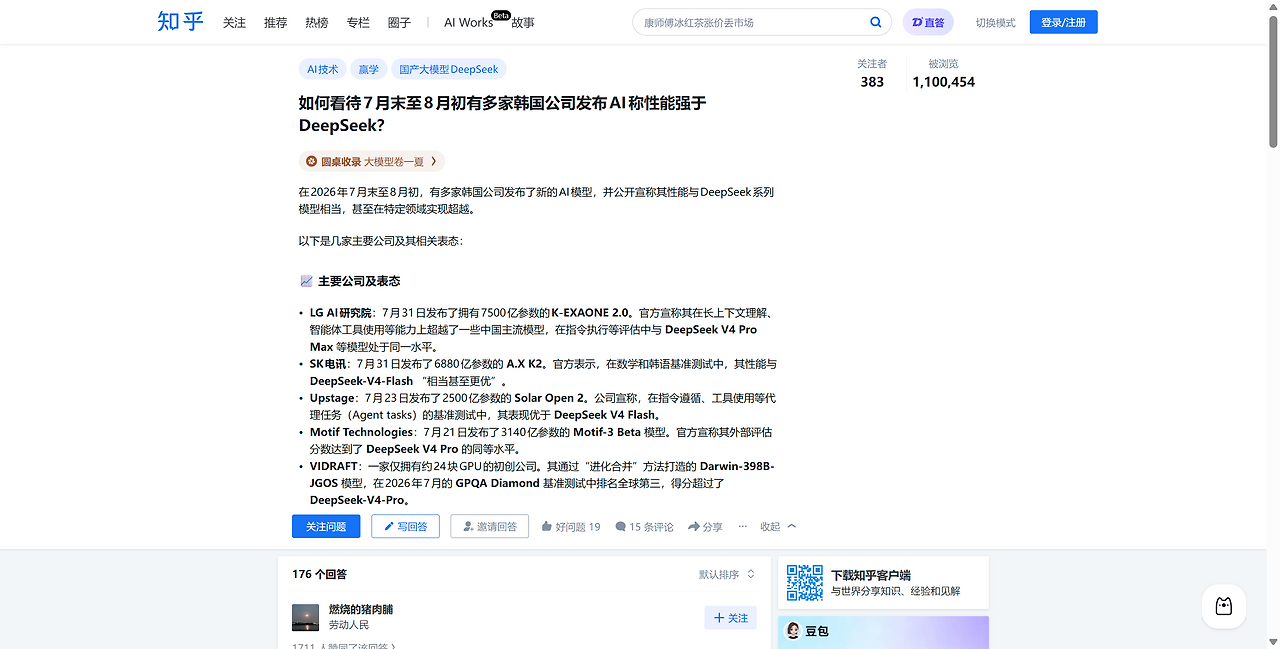Open the 15 条评论 comments
Viewport: 1280px width, 649px height.
[x=644, y=527]
